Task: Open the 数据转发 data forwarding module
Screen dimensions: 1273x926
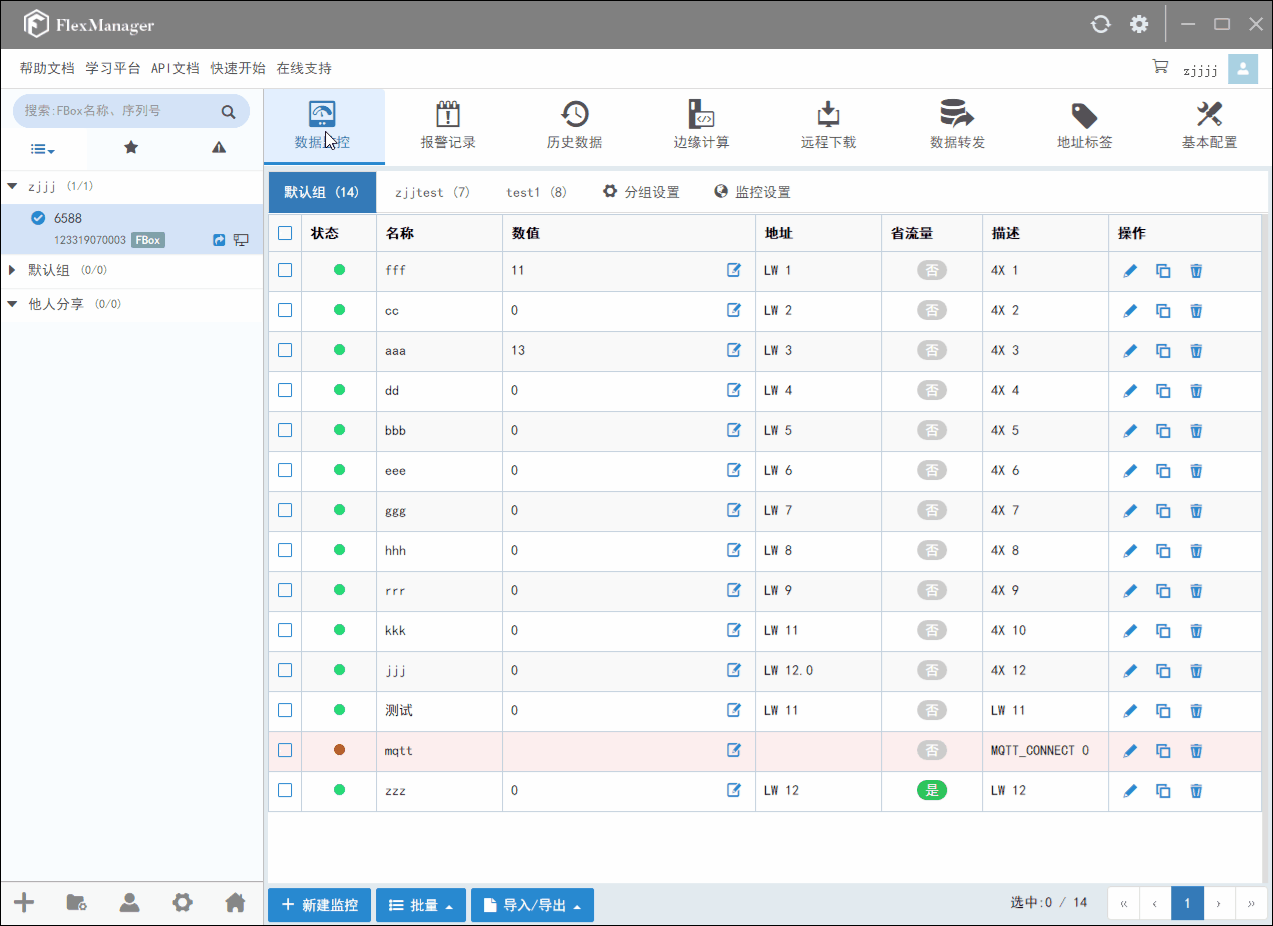Action: 957,126
